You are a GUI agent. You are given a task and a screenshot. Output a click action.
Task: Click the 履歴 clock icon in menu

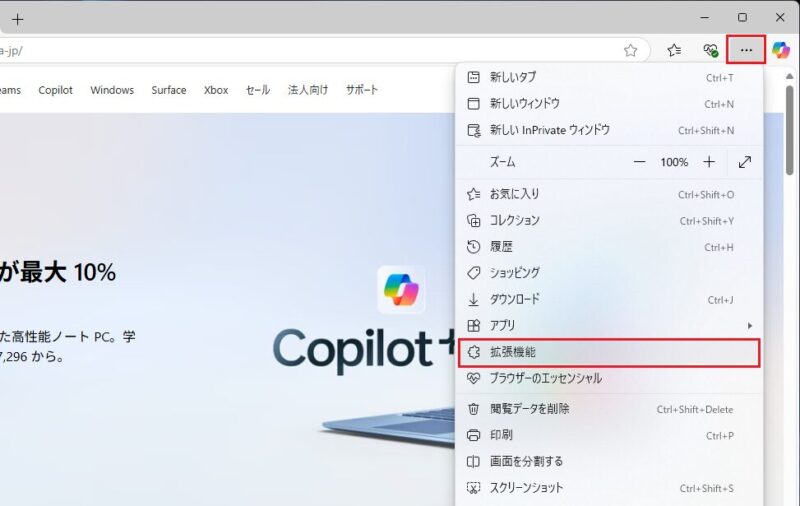click(x=473, y=247)
